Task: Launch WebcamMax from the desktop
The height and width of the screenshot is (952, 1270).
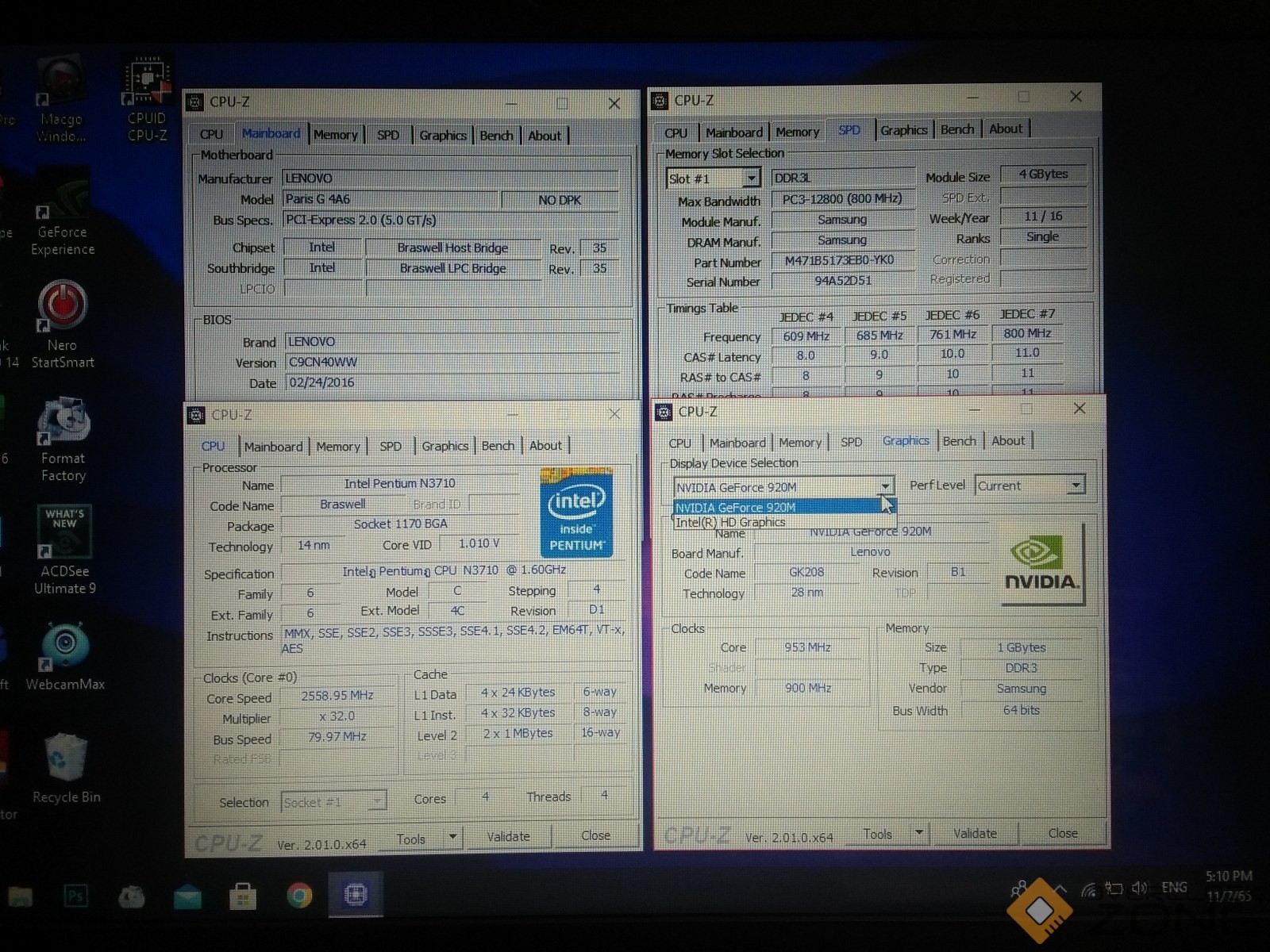Action: tap(65, 658)
